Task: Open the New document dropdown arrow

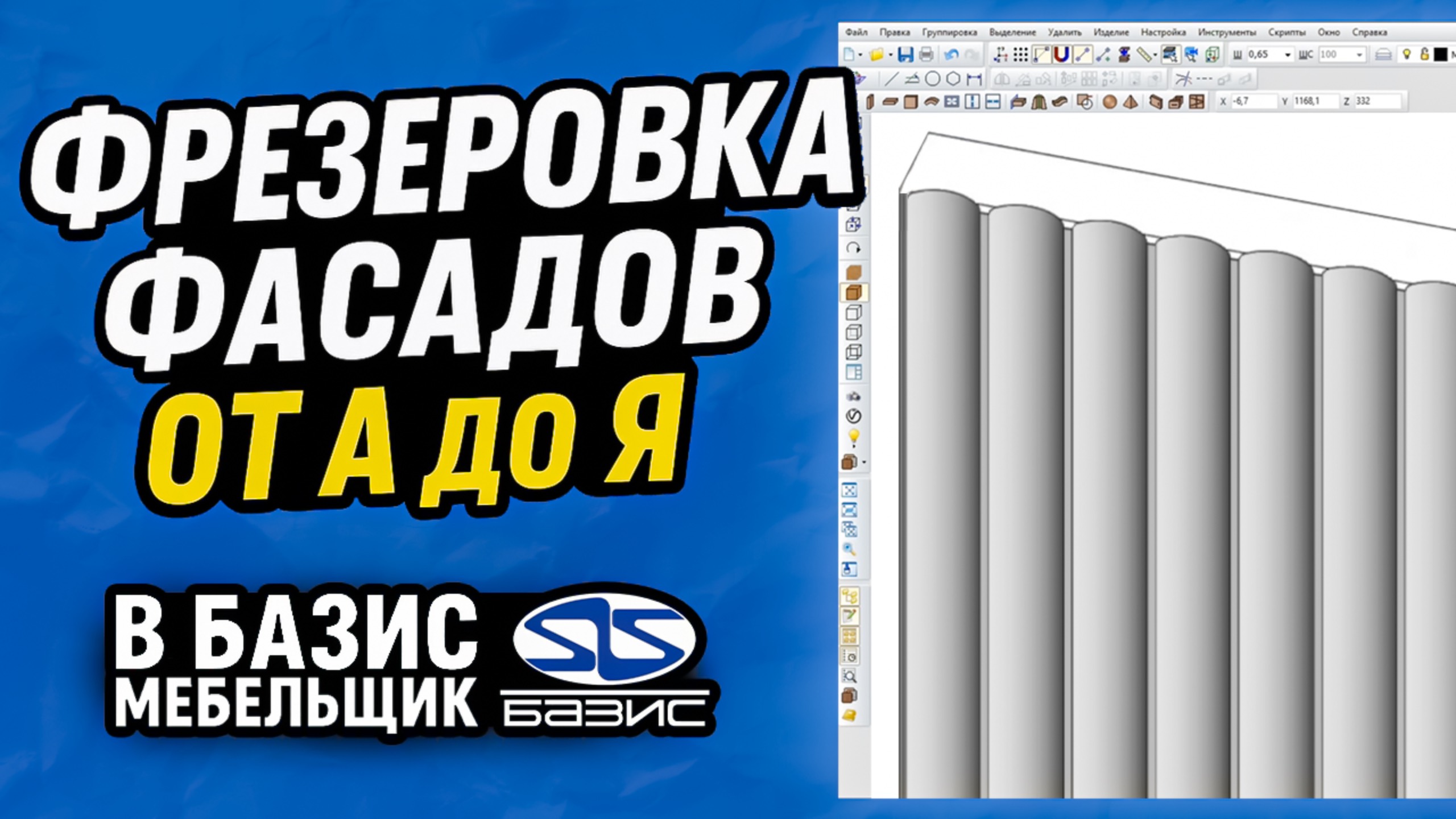Action: pyautogui.click(x=861, y=54)
